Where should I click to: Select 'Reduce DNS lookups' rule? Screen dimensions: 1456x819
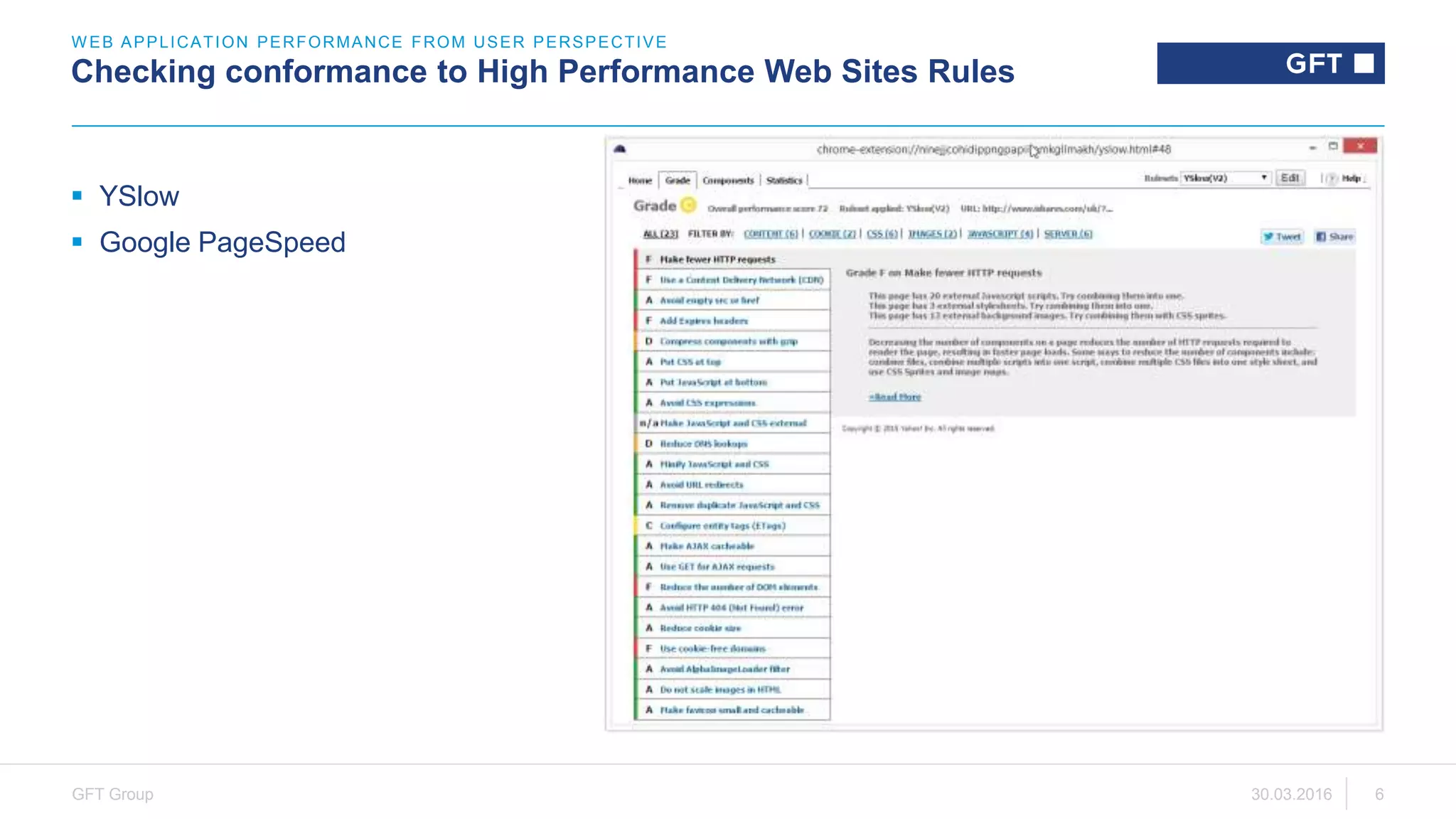pos(733,444)
